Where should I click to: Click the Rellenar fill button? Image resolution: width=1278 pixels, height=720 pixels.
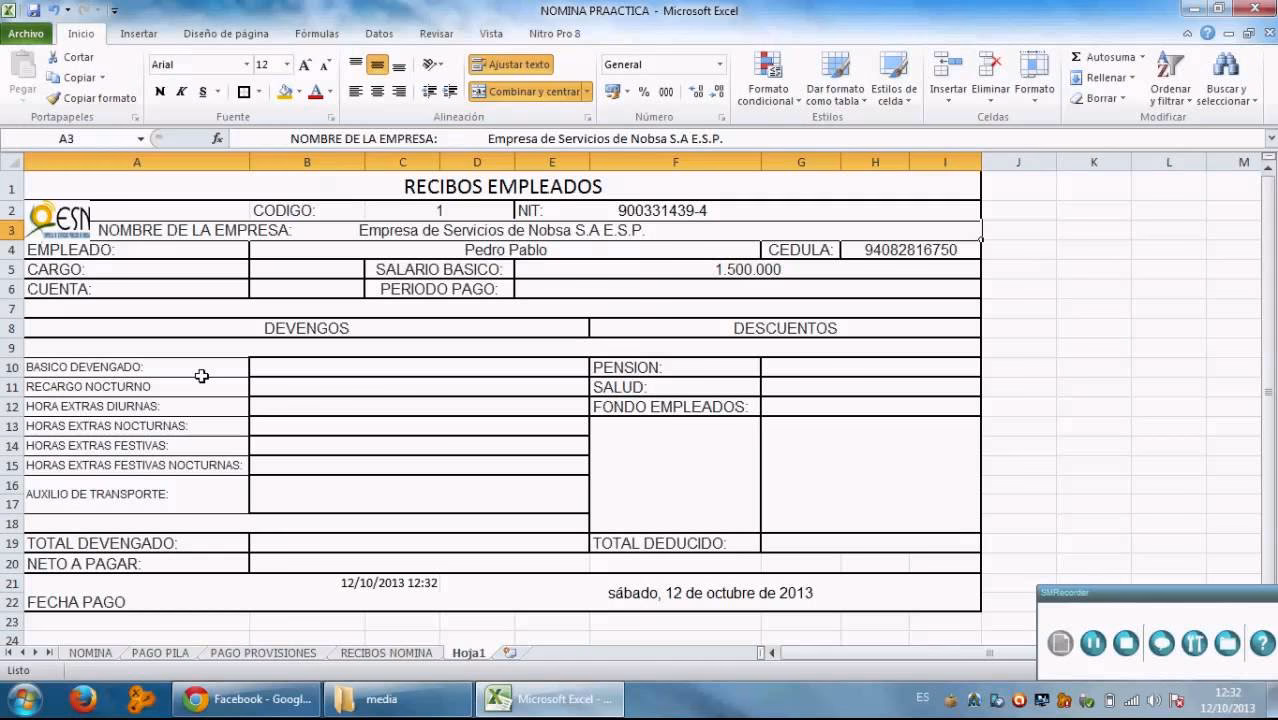coord(1102,78)
